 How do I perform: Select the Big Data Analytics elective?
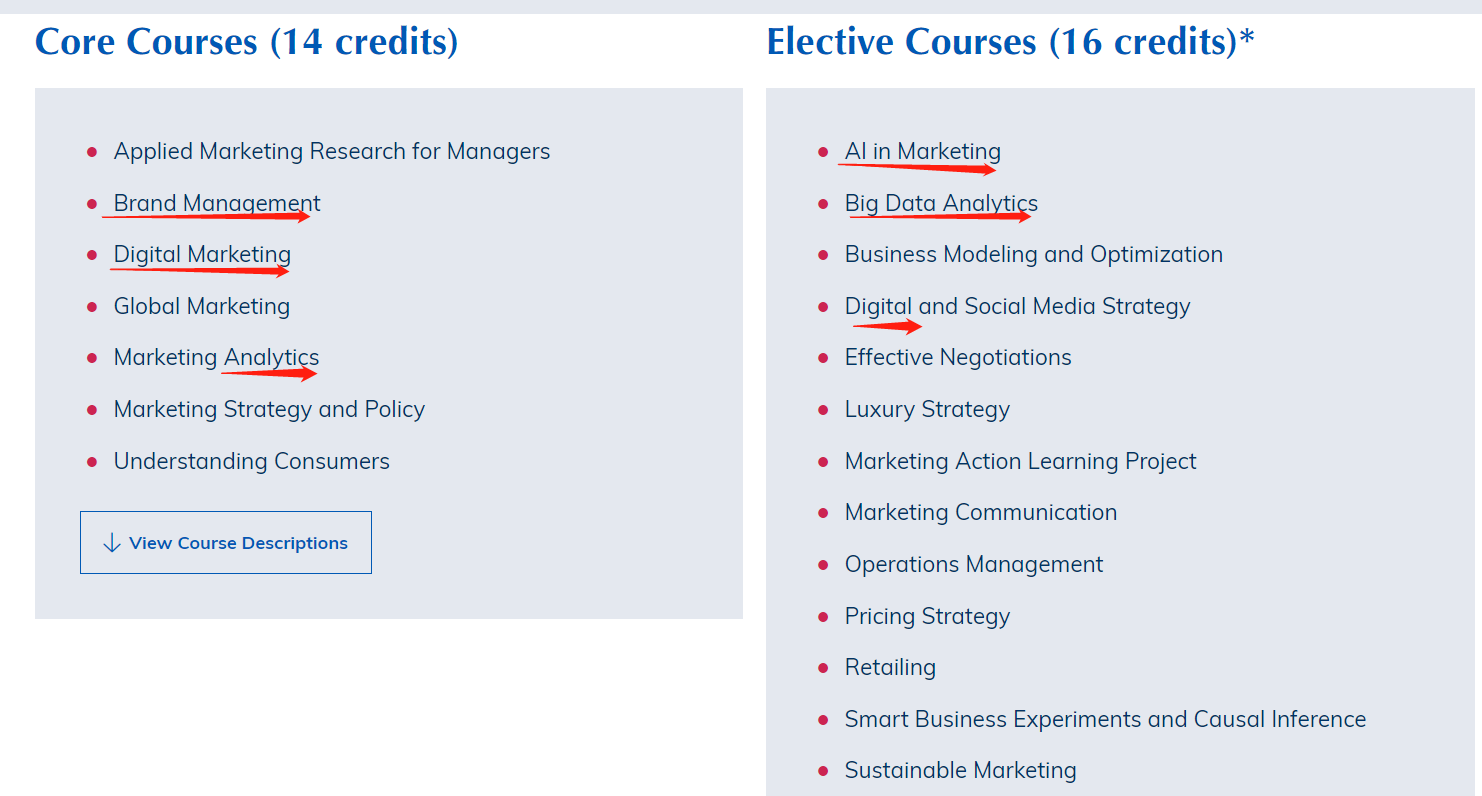click(x=941, y=204)
